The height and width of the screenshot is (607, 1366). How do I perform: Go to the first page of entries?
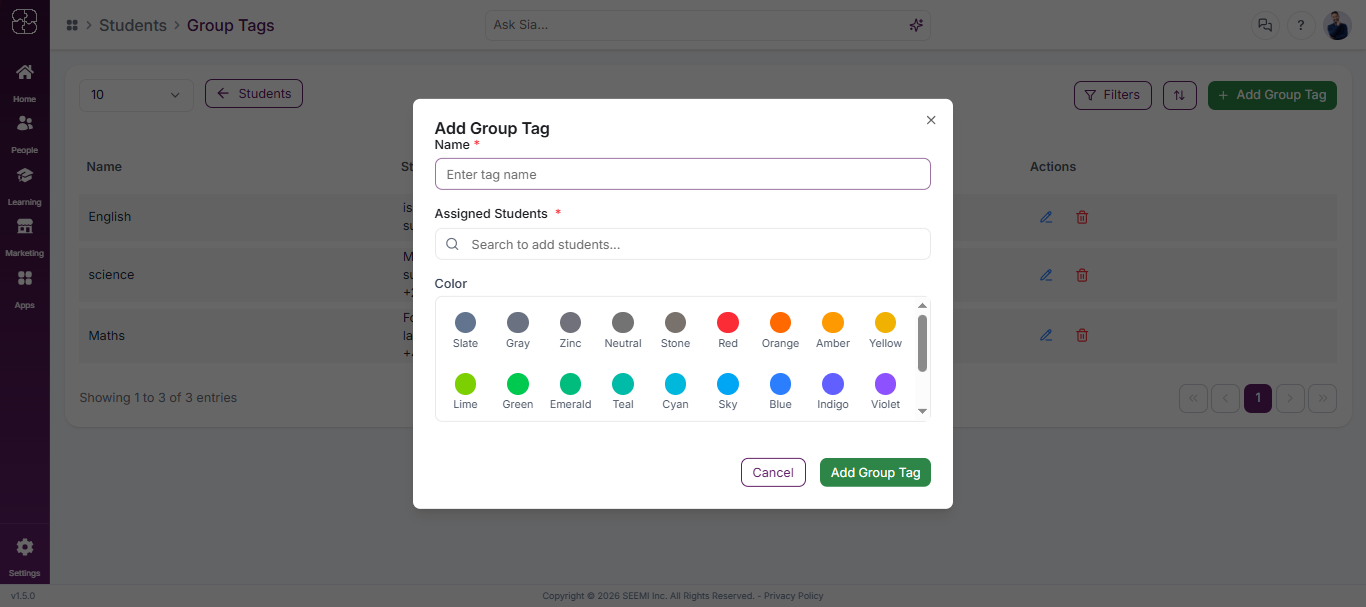point(1194,398)
